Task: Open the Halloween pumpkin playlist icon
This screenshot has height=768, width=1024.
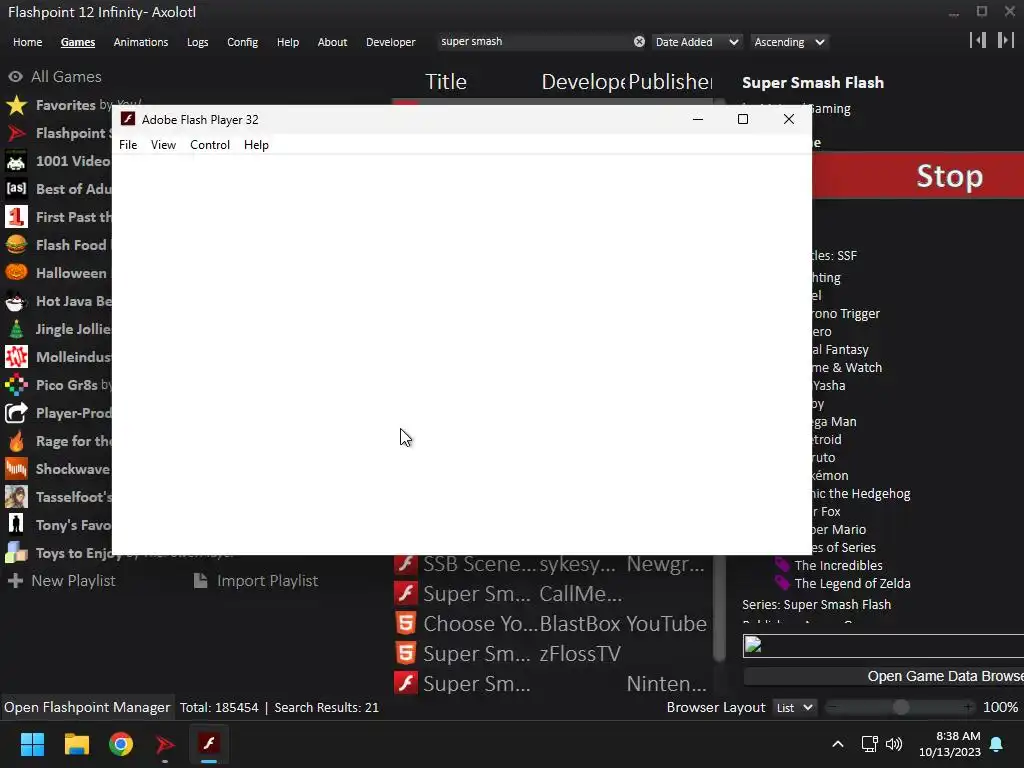Action: pos(16,273)
